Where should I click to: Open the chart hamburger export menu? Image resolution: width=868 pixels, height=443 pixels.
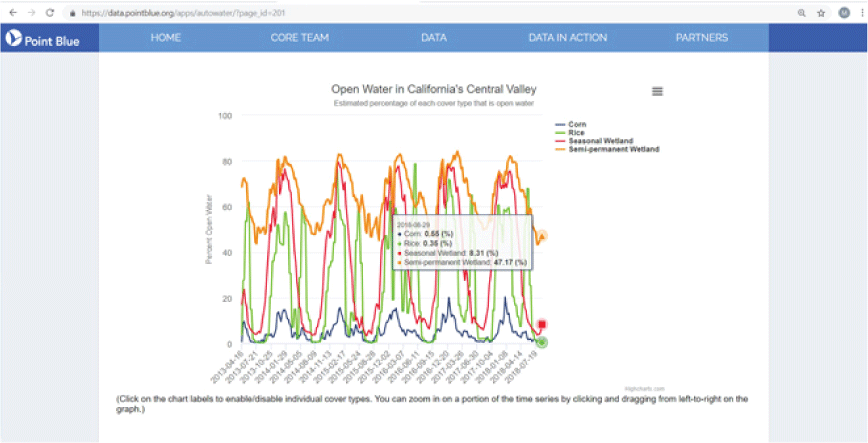tap(657, 91)
